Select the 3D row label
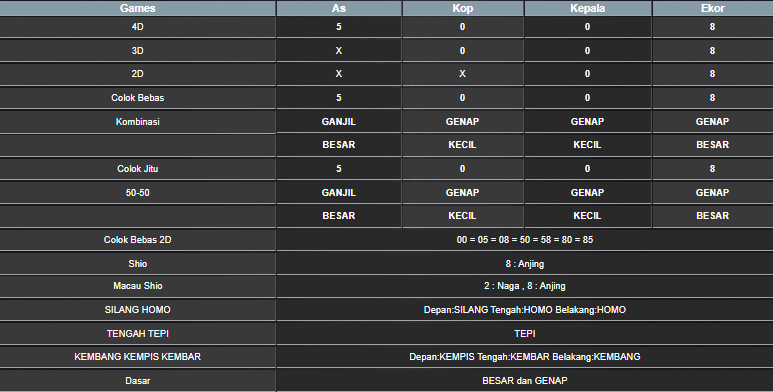Image resolution: width=773 pixels, height=392 pixels. coord(138,51)
